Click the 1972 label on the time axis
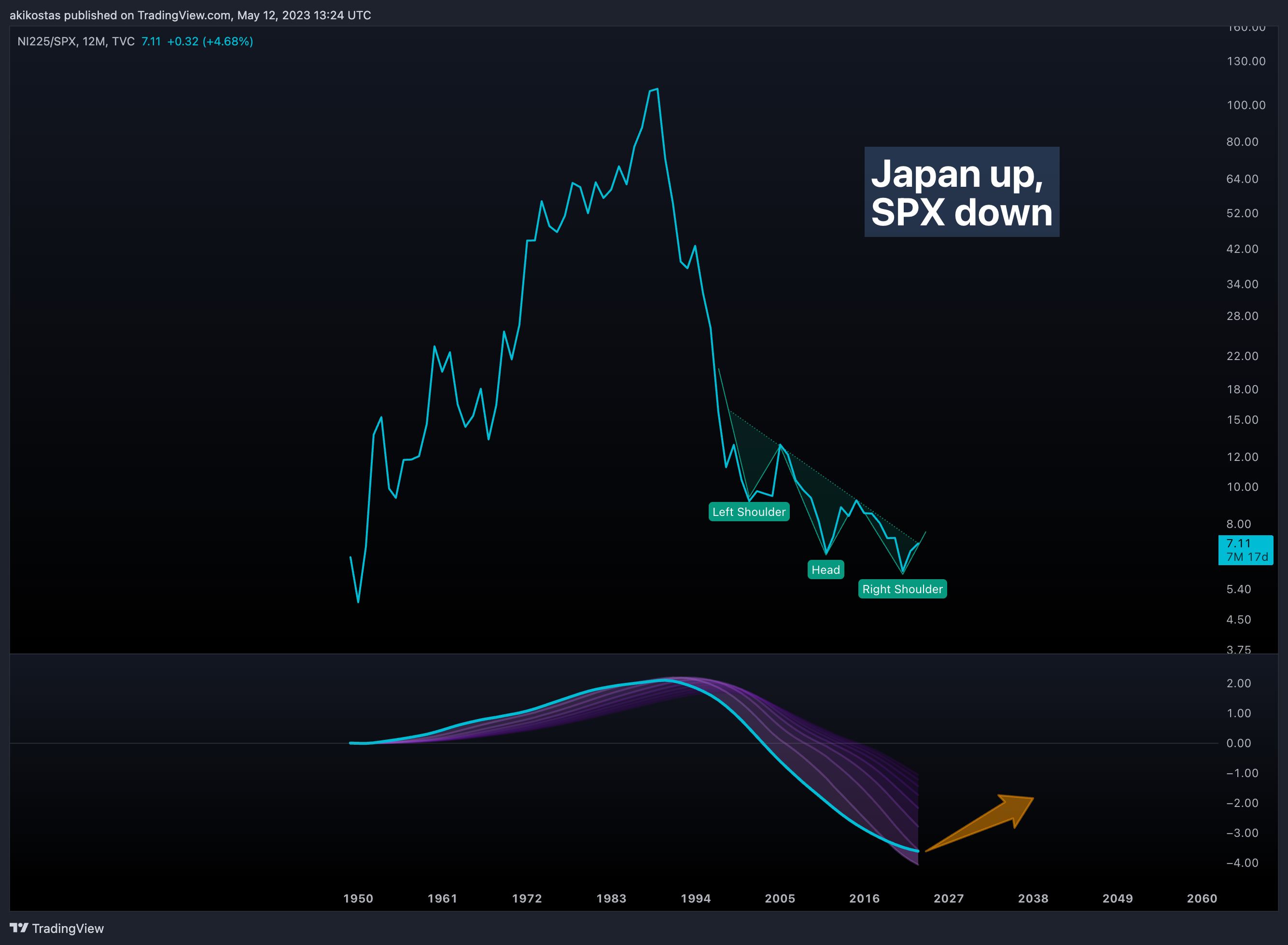 tap(527, 898)
